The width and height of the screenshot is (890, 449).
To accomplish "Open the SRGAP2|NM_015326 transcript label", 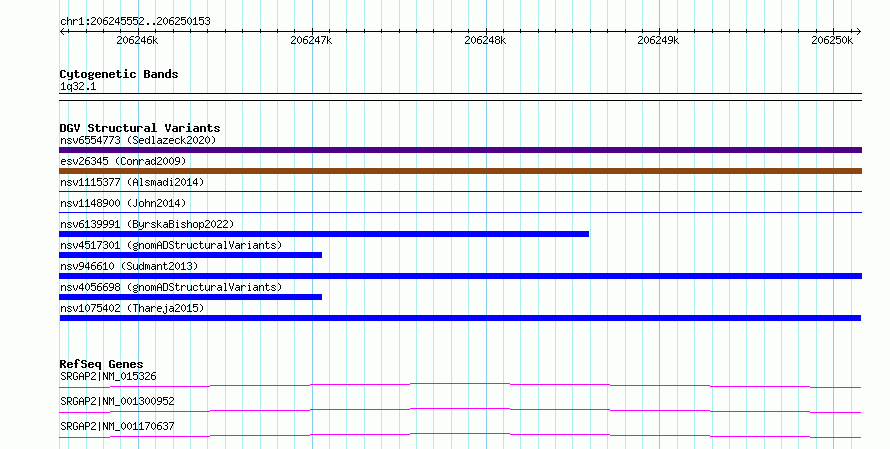I will (108, 376).
